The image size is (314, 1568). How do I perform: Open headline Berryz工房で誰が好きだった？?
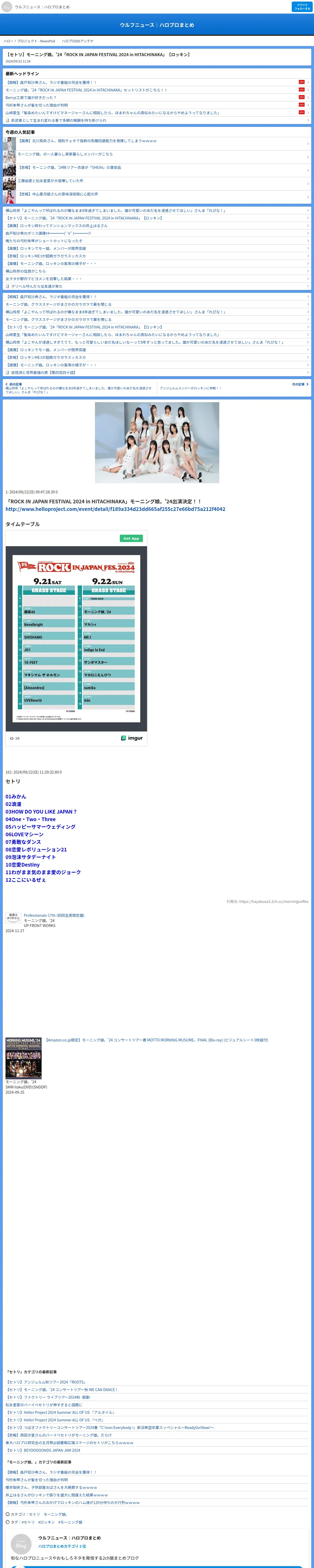tap(31, 97)
